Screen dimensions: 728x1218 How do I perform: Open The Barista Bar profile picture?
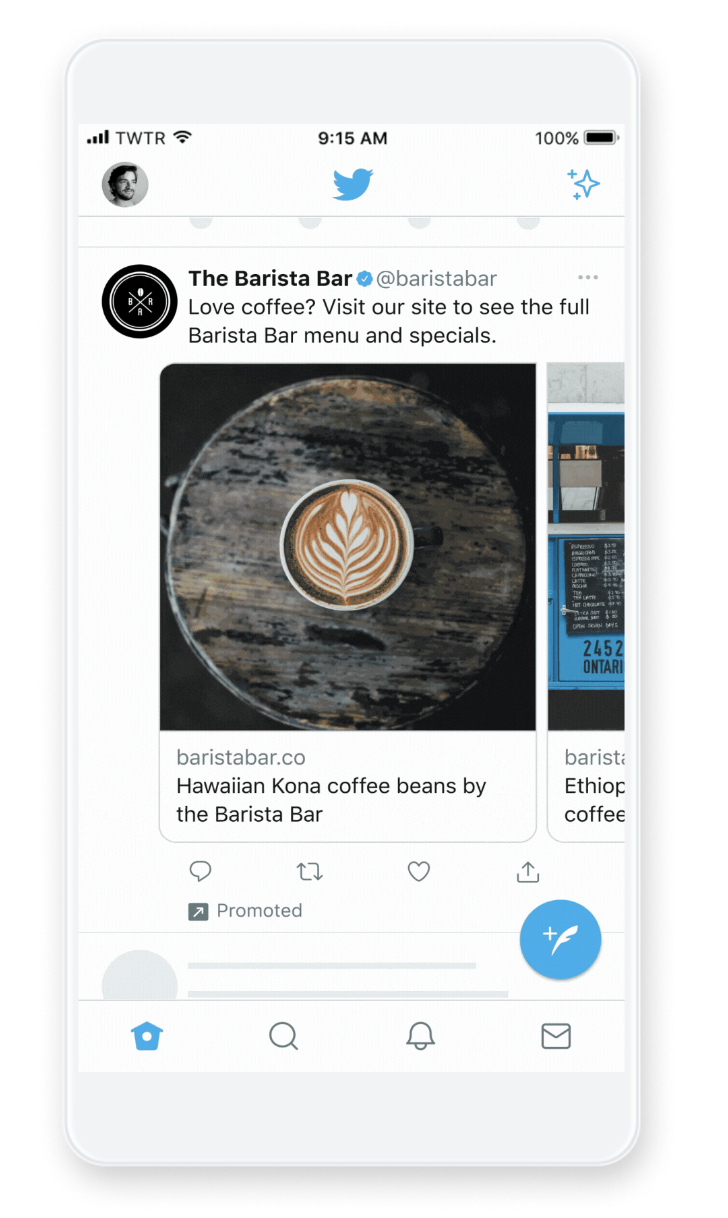[x=140, y=301]
